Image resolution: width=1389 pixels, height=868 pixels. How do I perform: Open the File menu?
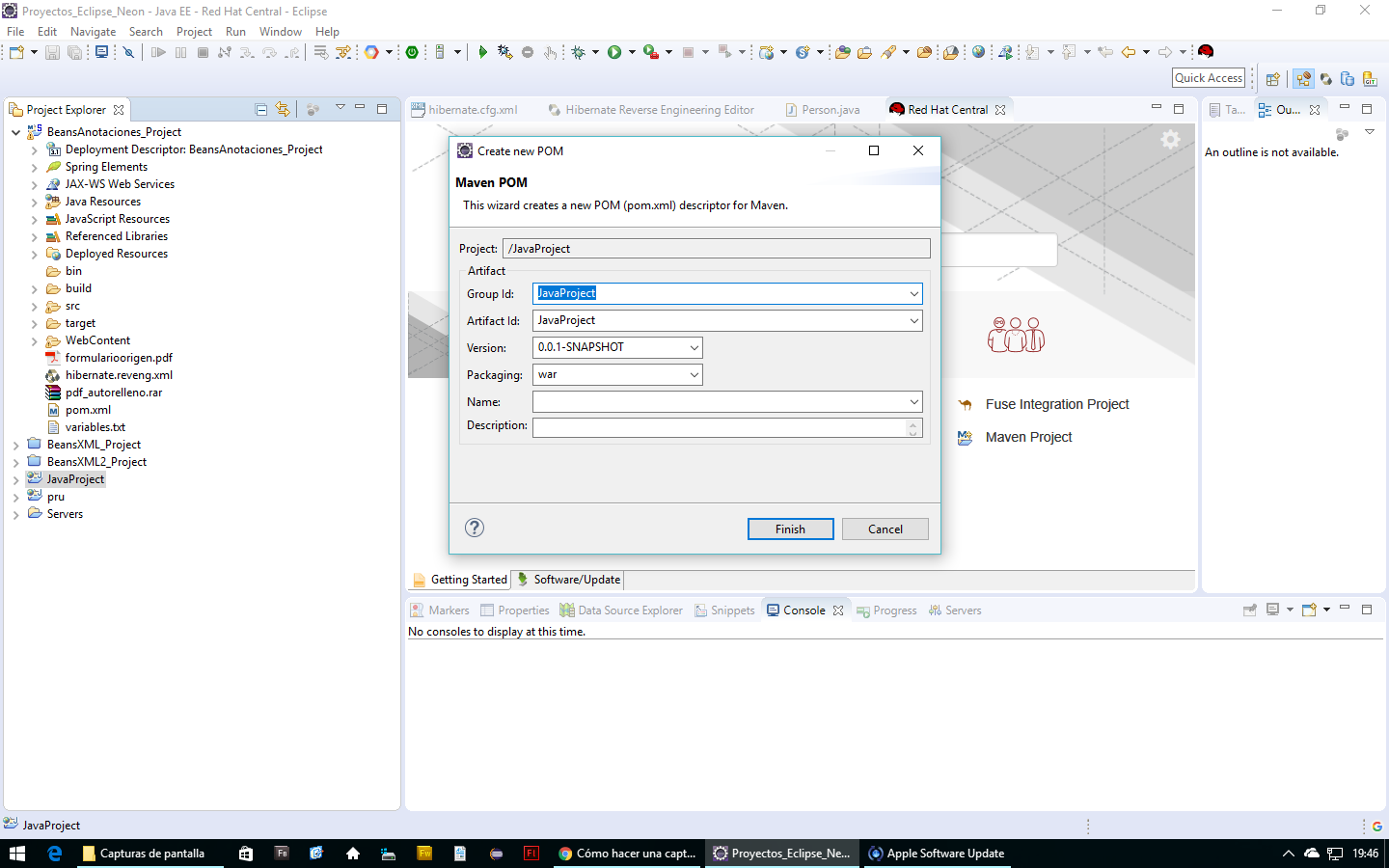pyautogui.click(x=15, y=32)
